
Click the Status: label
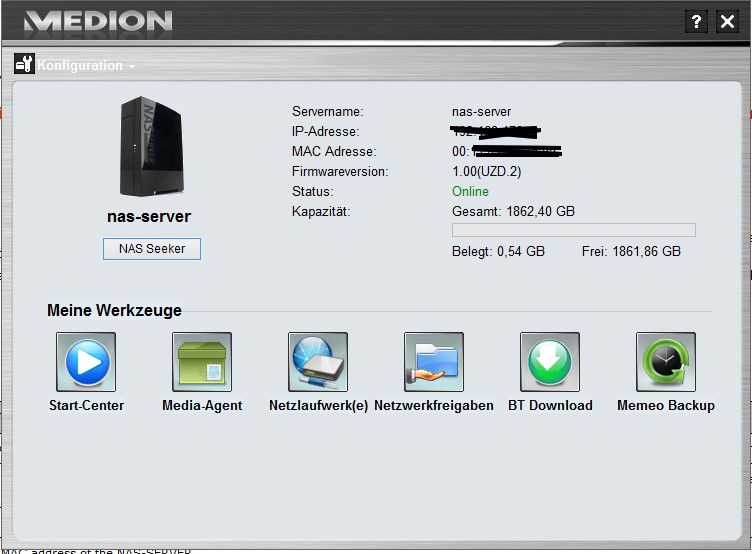[x=313, y=191]
